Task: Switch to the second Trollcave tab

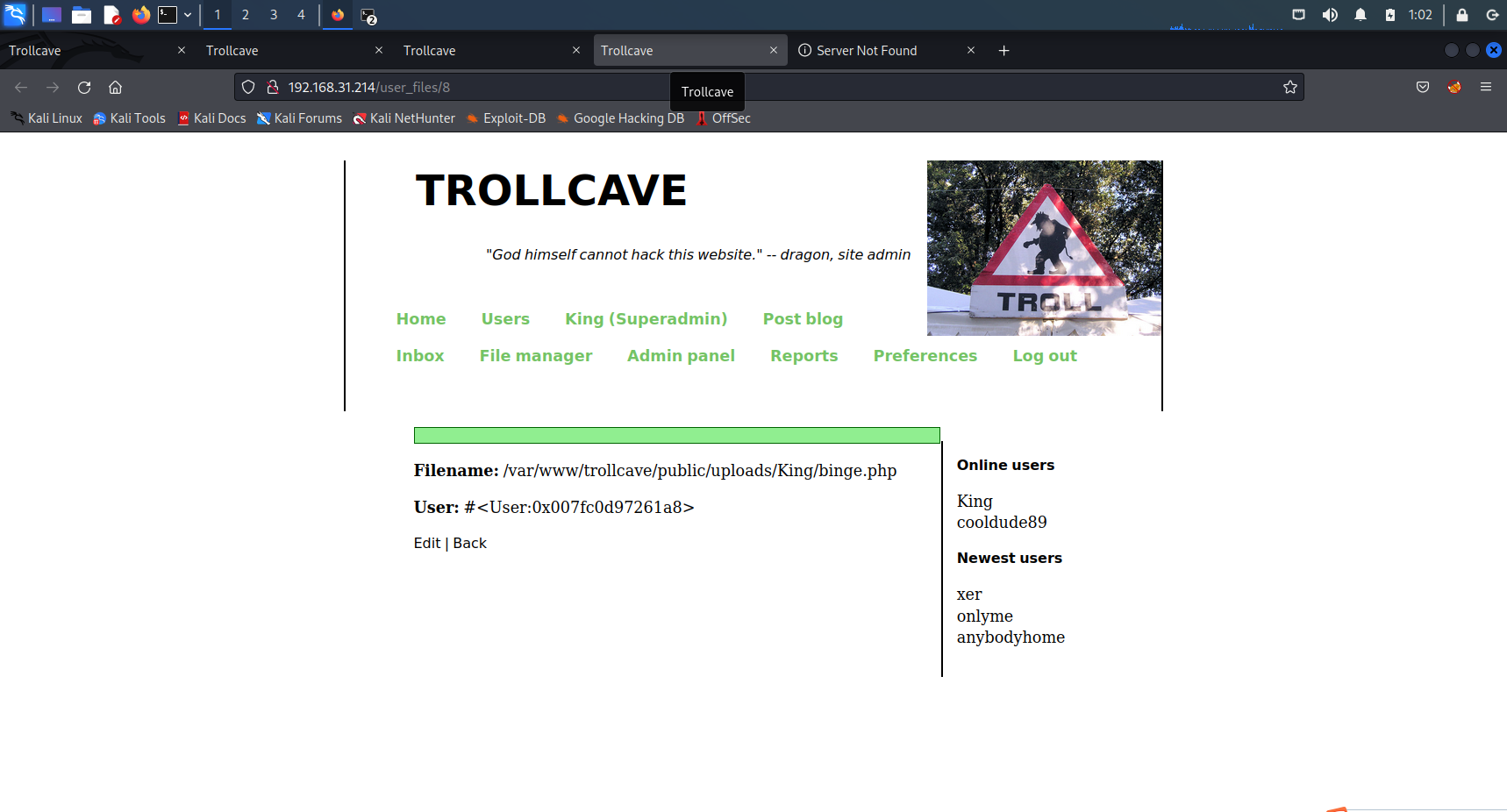Action: click(x=294, y=51)
